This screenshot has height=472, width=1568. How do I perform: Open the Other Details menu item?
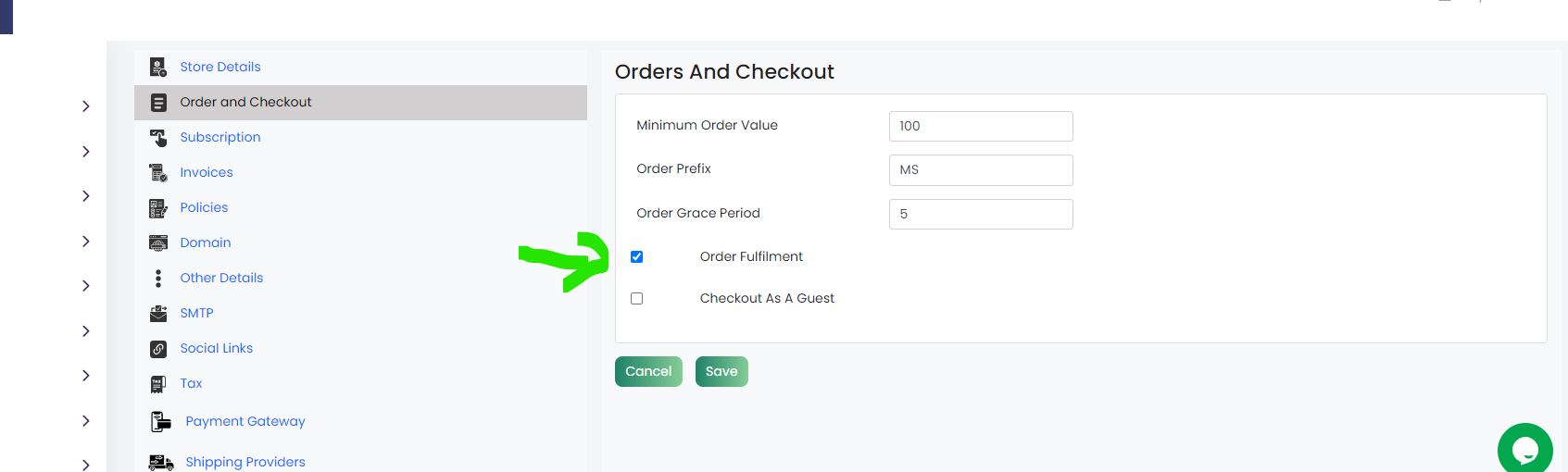221,278
